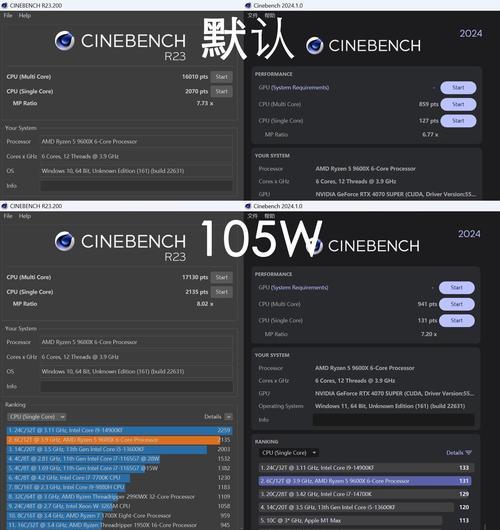This screenshot has width=500, height=530.
Task: Select 2024 rank 4 Core i5-13600KF row
Action: point(366,507)
